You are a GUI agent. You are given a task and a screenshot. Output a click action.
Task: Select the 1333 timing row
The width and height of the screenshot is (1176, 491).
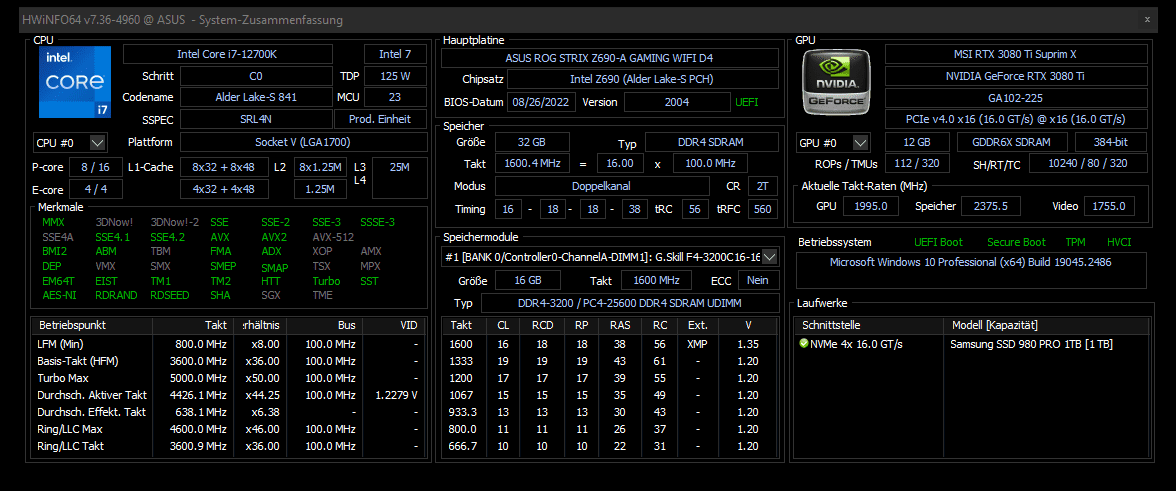tap(611, 361)
